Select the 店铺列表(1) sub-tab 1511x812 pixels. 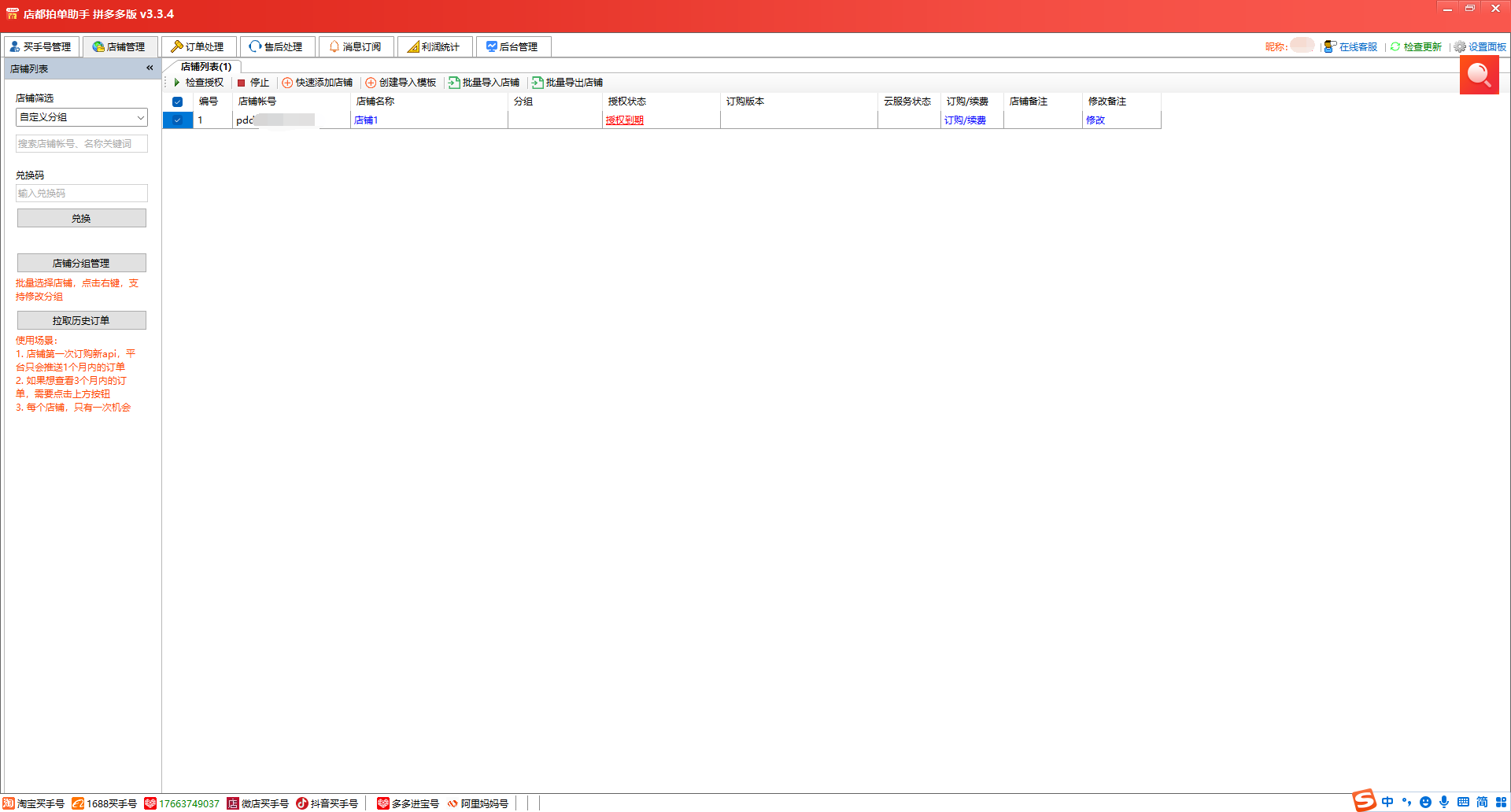click(x=206, y=67)
